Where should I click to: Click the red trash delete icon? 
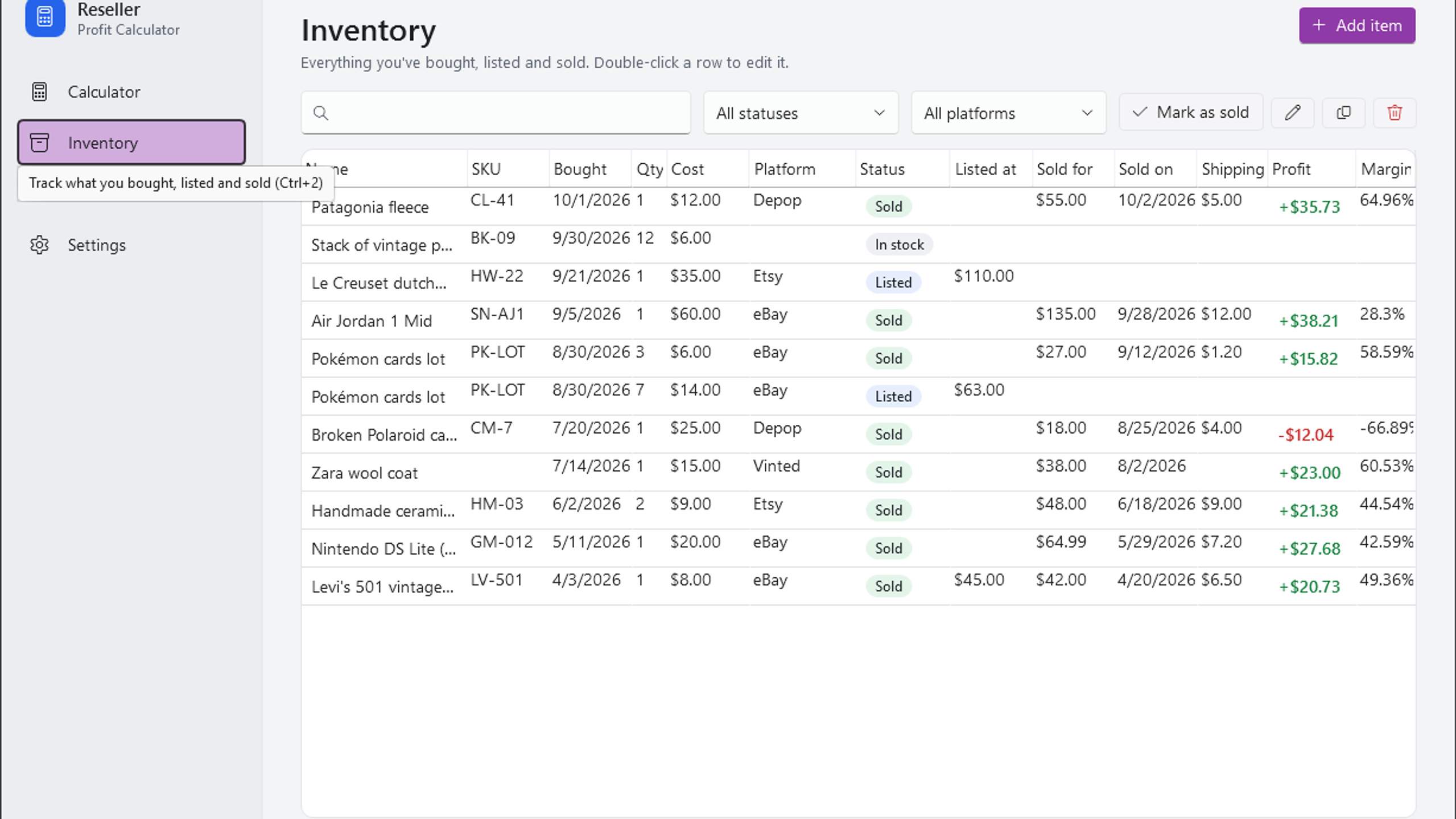pos(1395,112)
